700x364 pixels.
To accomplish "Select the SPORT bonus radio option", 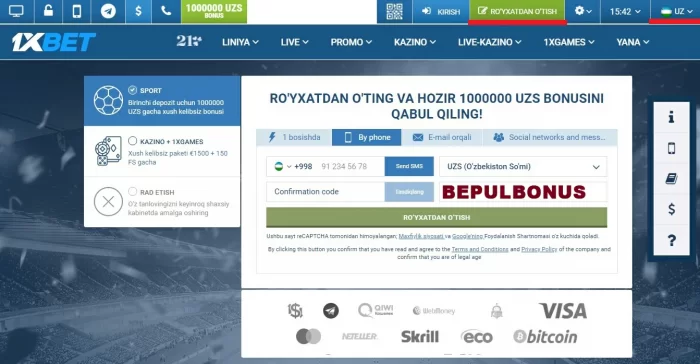I will [x=133, y=90].
